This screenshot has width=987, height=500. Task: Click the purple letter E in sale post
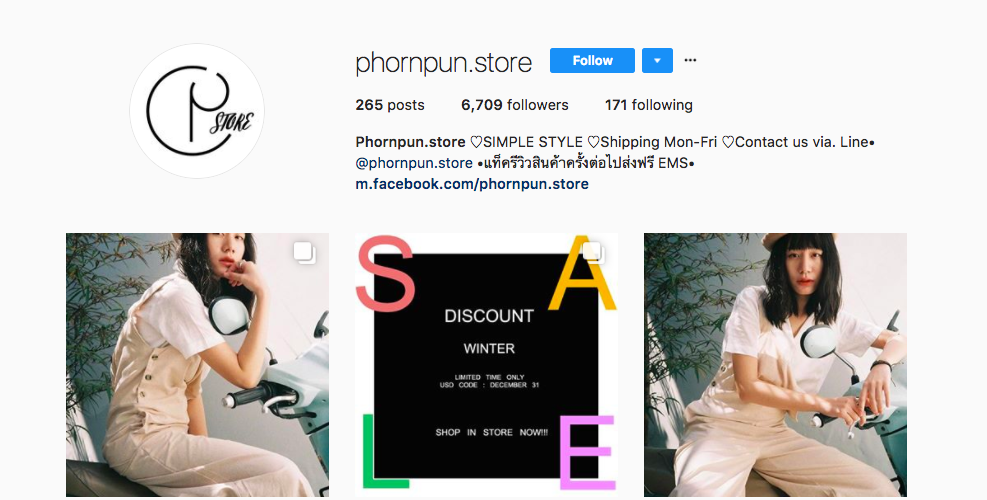(587, 452)
